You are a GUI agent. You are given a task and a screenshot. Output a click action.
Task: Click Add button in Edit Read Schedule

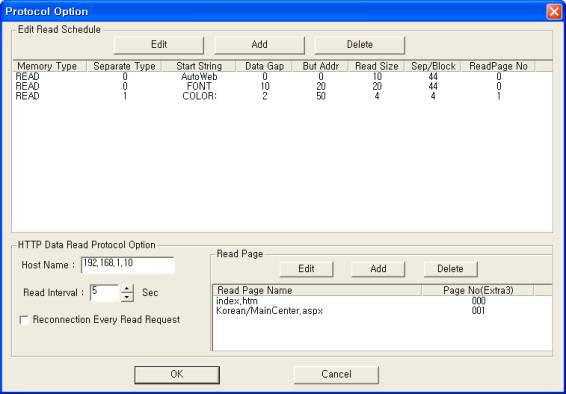[259, 45]
